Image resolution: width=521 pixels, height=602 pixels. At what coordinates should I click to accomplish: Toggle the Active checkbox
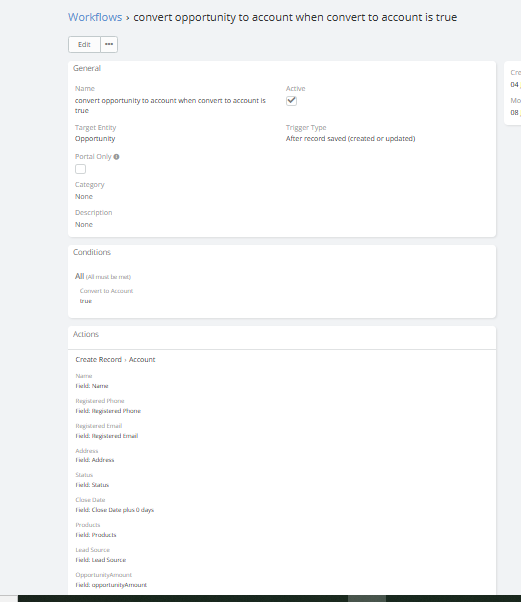291,101
